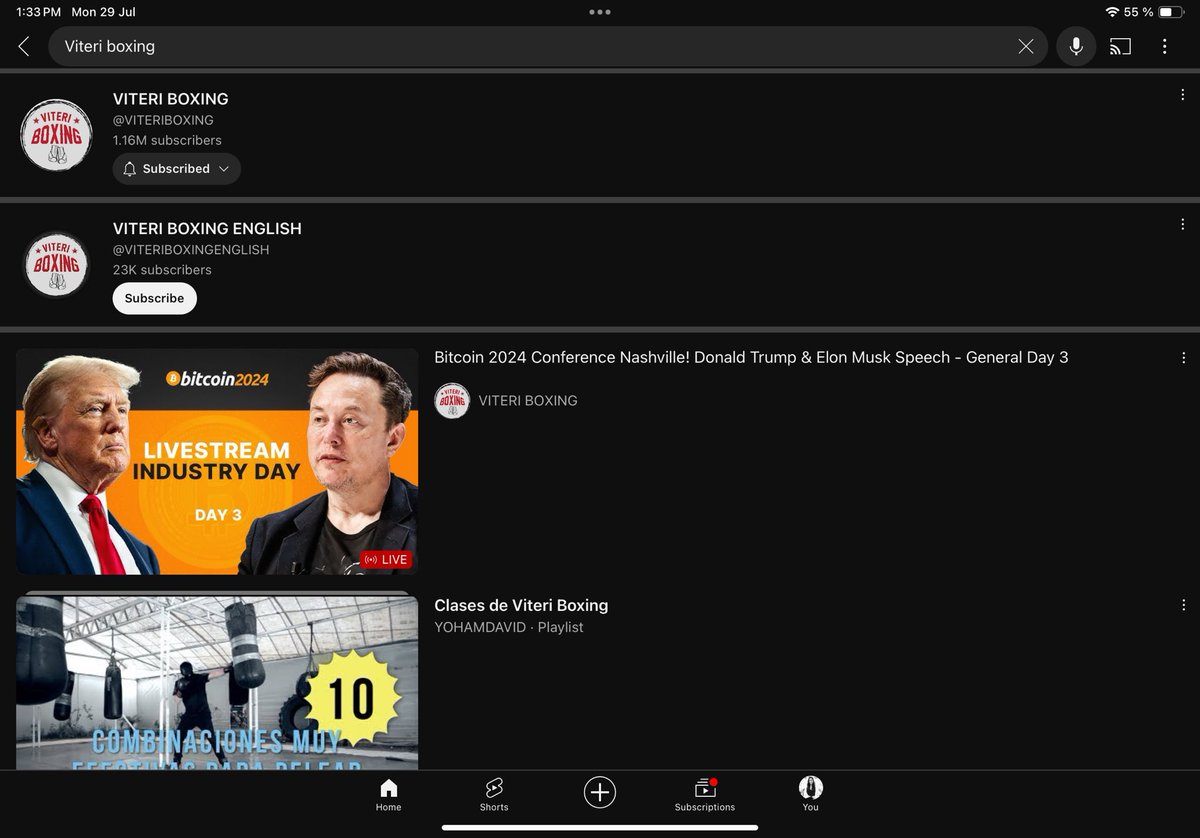Open the boxing combinations playlist thumbnail
The image size is (1200, 838).
click(x=217, y=682)
